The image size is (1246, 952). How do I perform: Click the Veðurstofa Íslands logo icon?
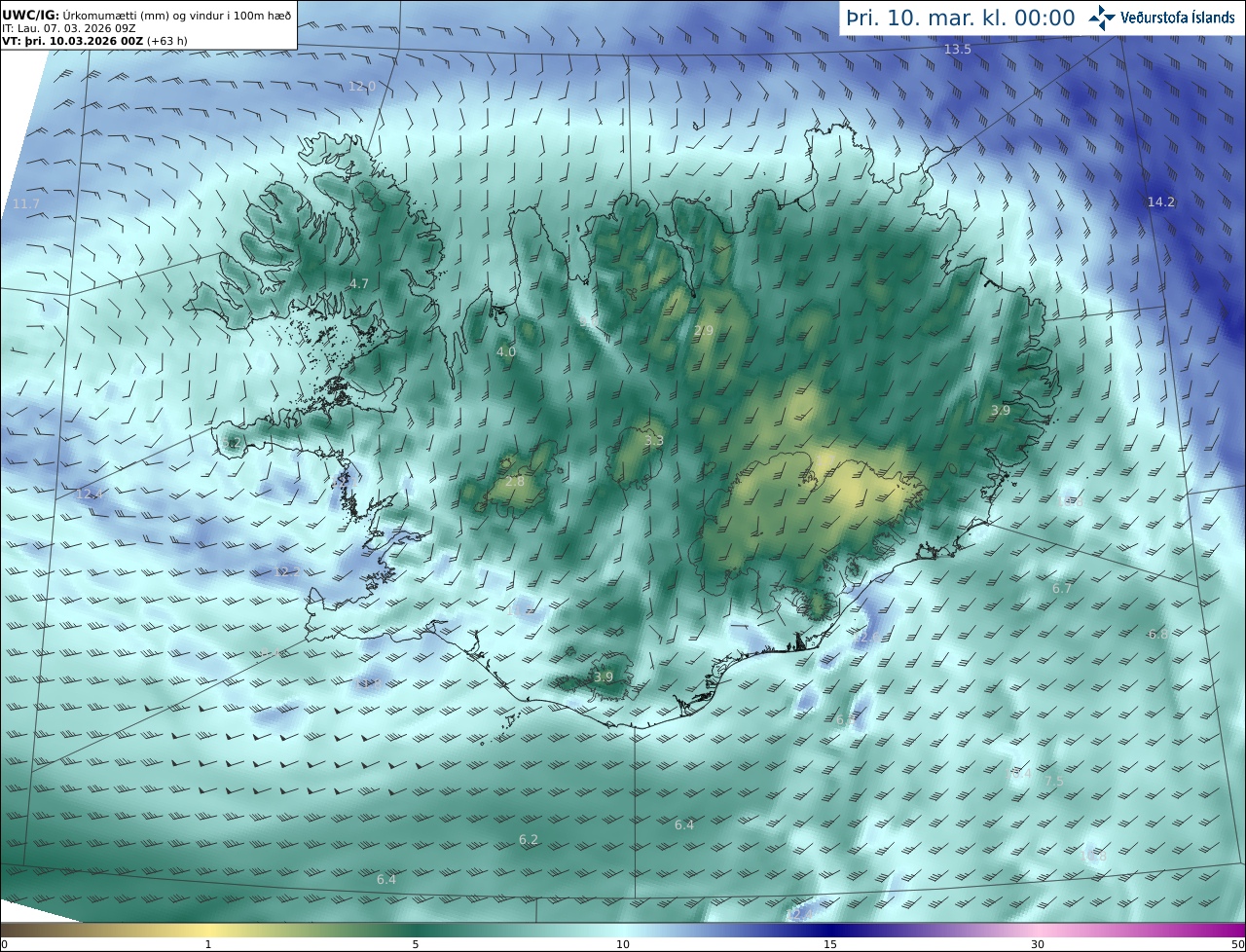1102,18
